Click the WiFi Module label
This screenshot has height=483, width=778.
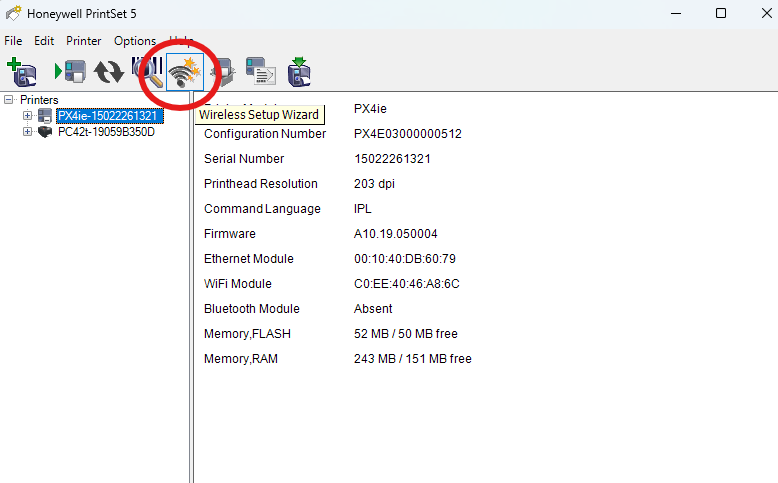(238, 284)
